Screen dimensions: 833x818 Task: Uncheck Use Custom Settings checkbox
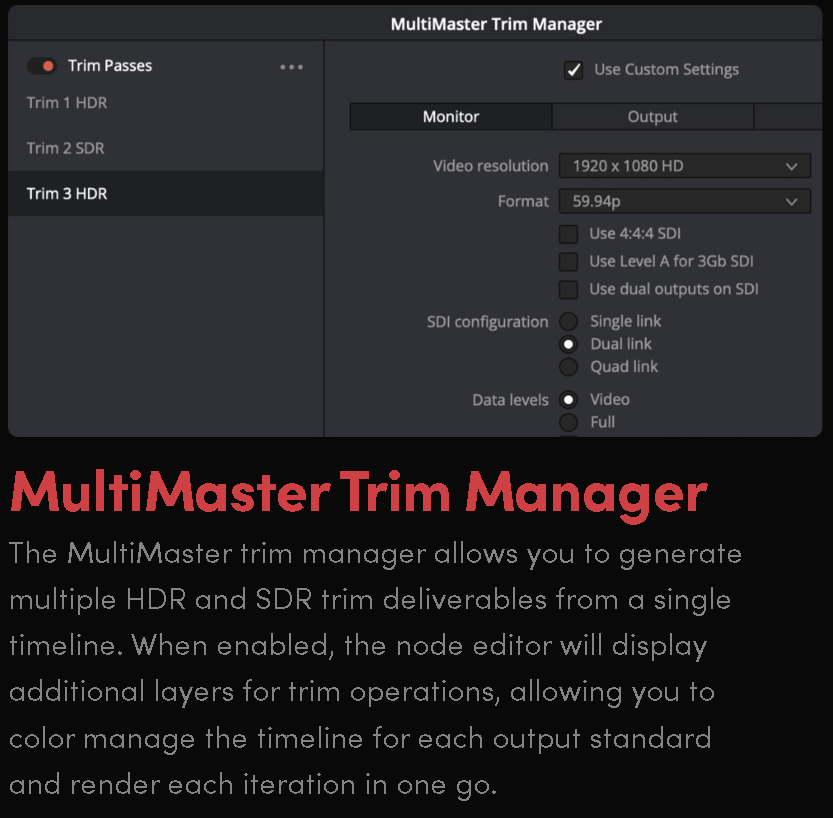573,70
